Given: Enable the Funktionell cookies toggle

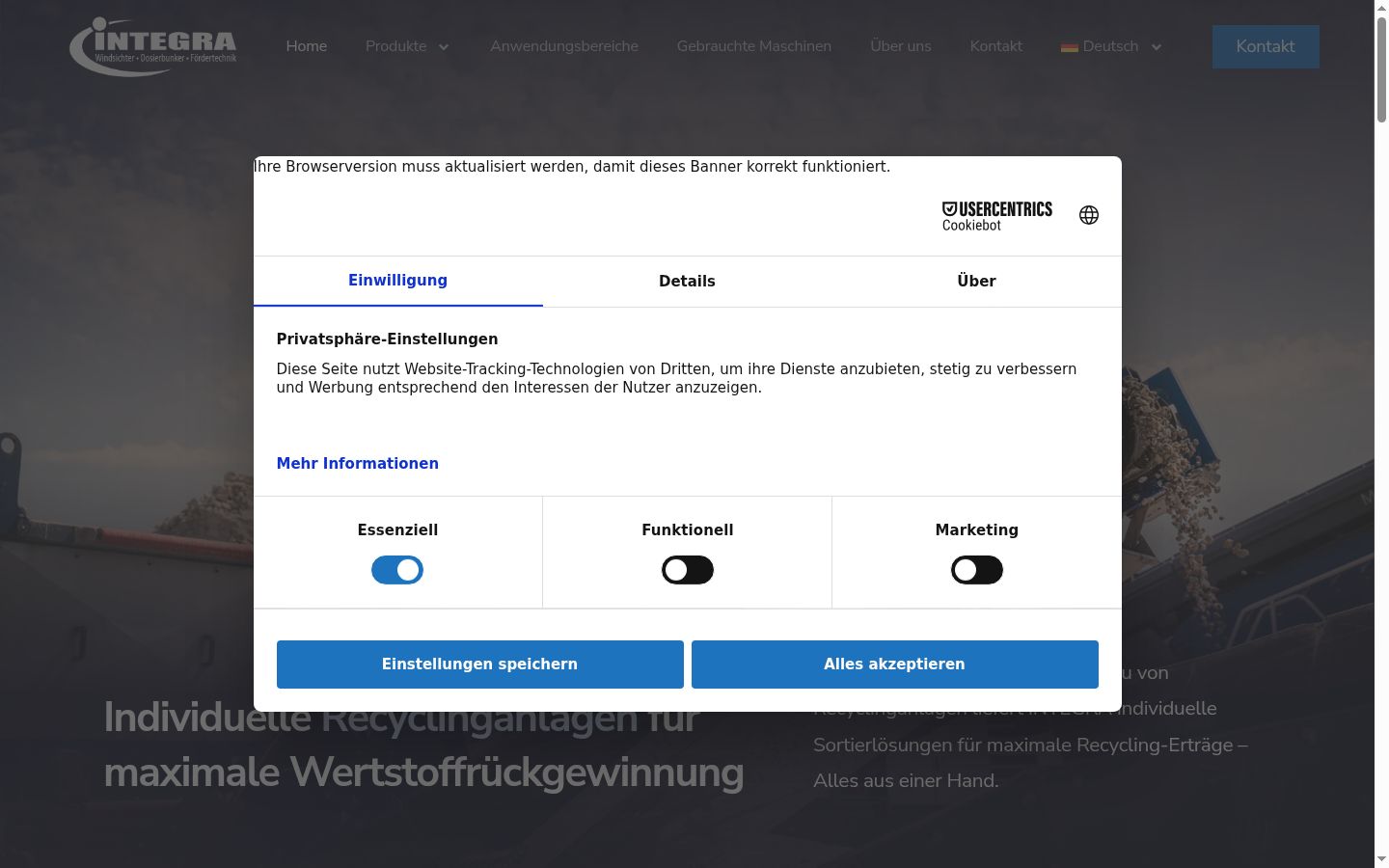Looking at the screenshot, I should pos(687,570).
